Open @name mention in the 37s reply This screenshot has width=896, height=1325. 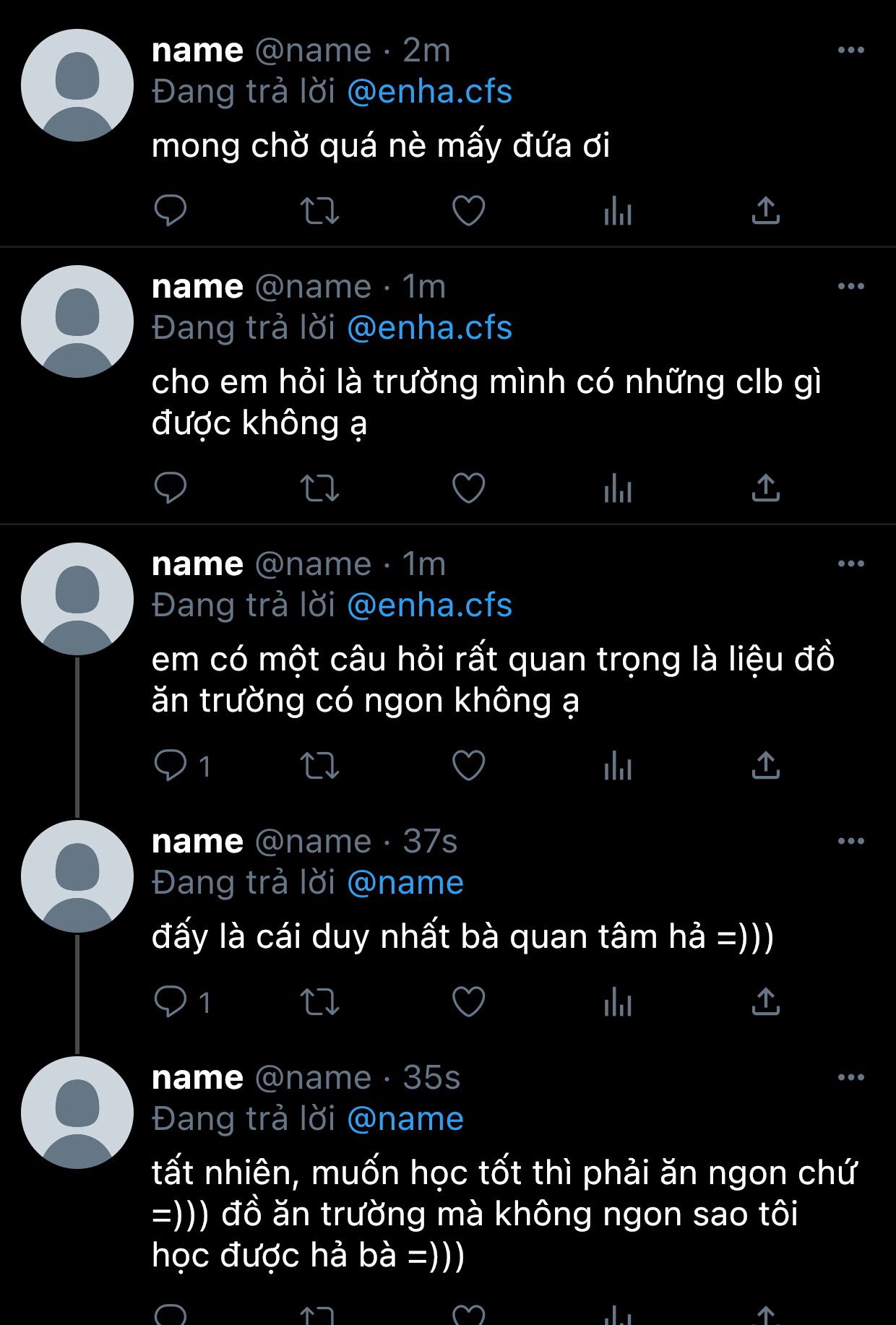[405, 883]
